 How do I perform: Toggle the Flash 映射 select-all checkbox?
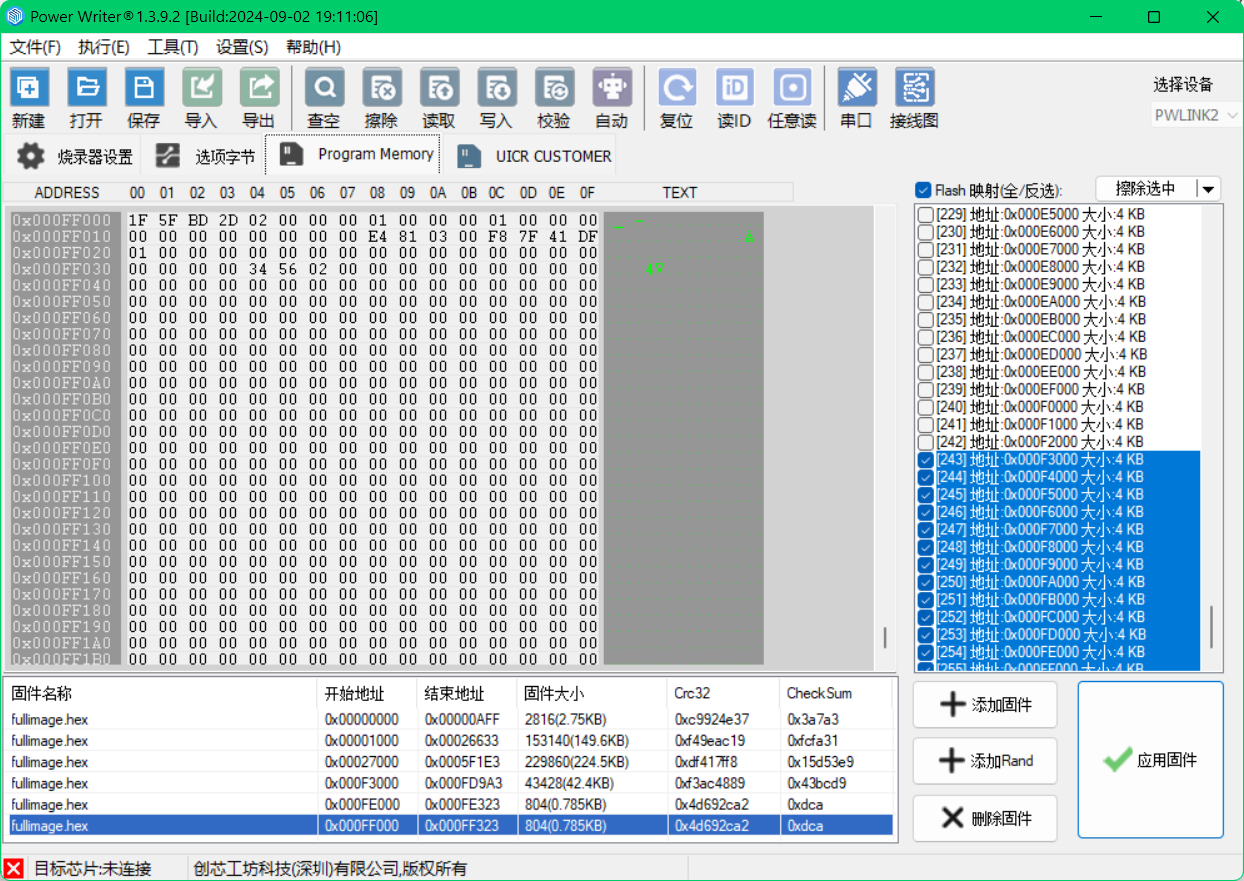(x=923, y=190)
